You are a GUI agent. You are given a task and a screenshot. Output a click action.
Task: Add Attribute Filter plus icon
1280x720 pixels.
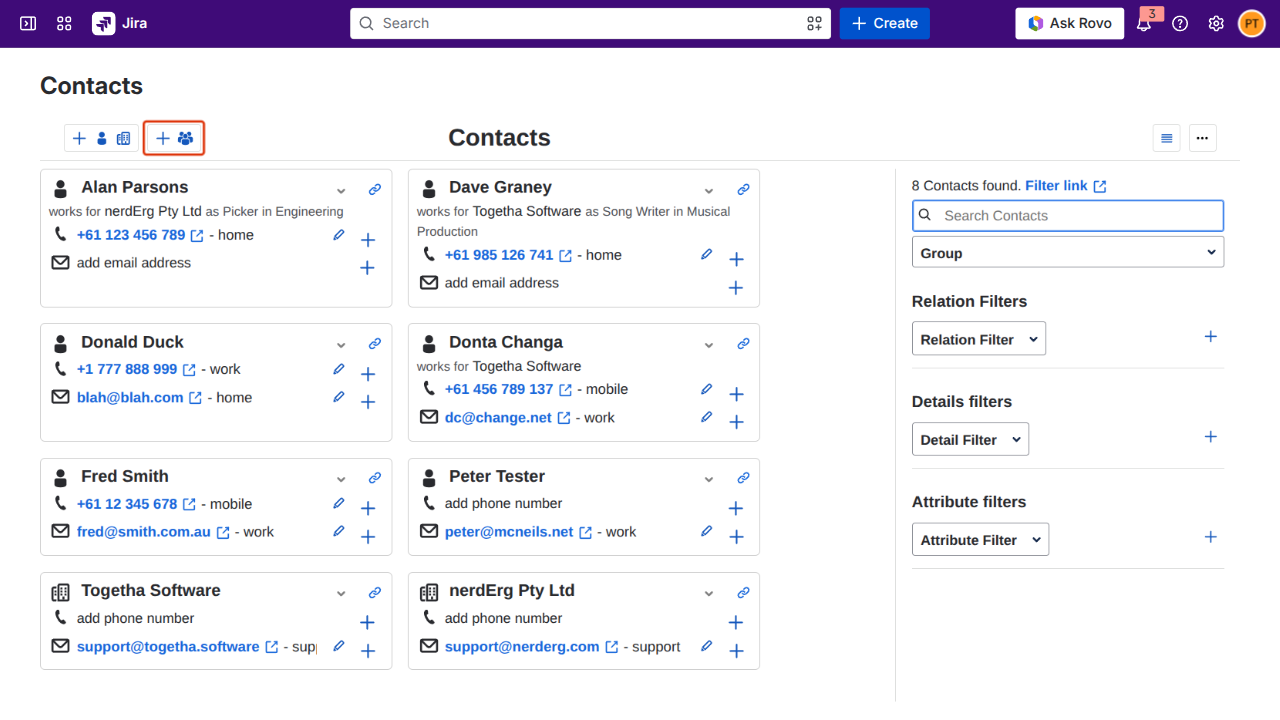click(1211, 537)
